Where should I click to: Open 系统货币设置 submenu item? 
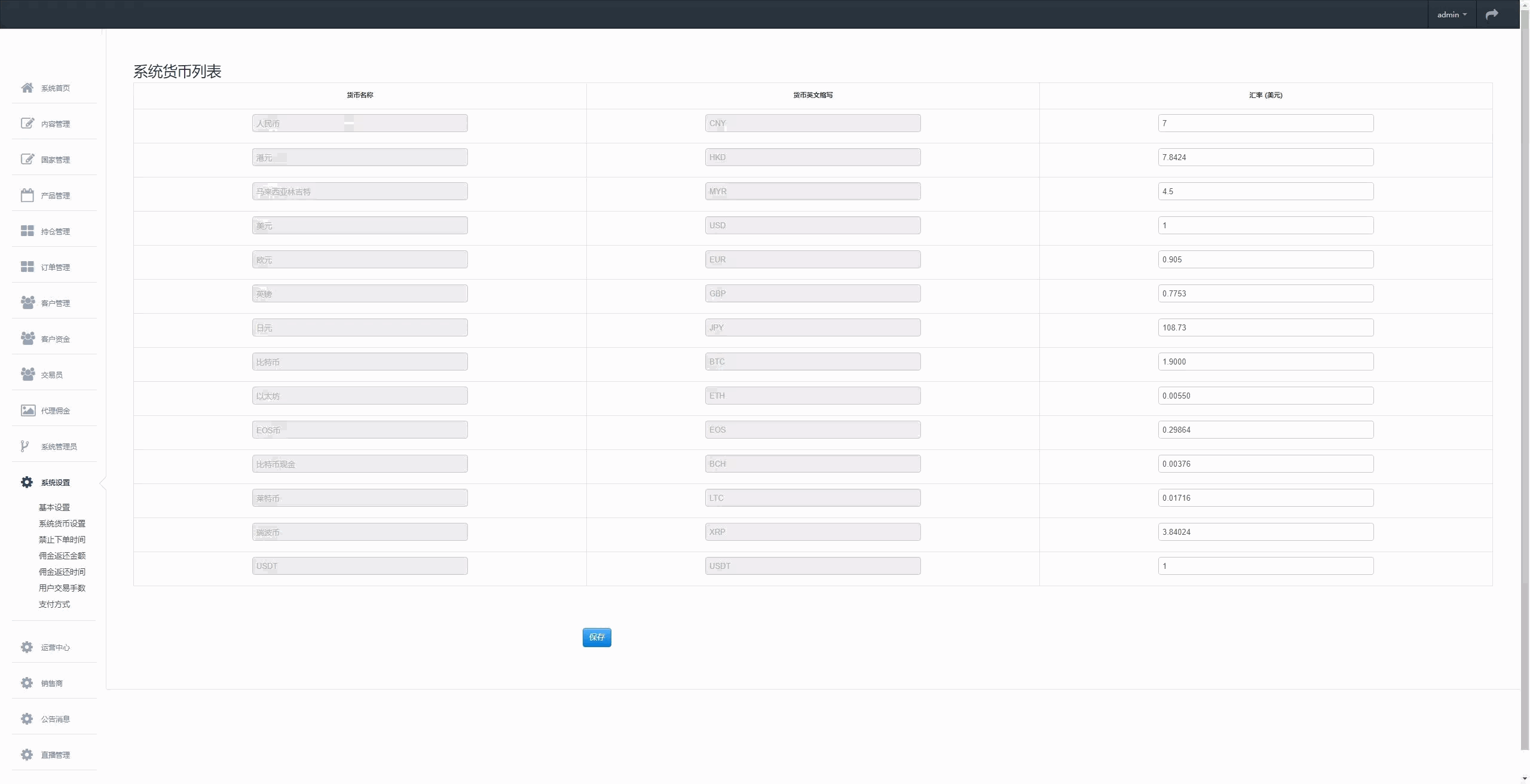point(62,523)
